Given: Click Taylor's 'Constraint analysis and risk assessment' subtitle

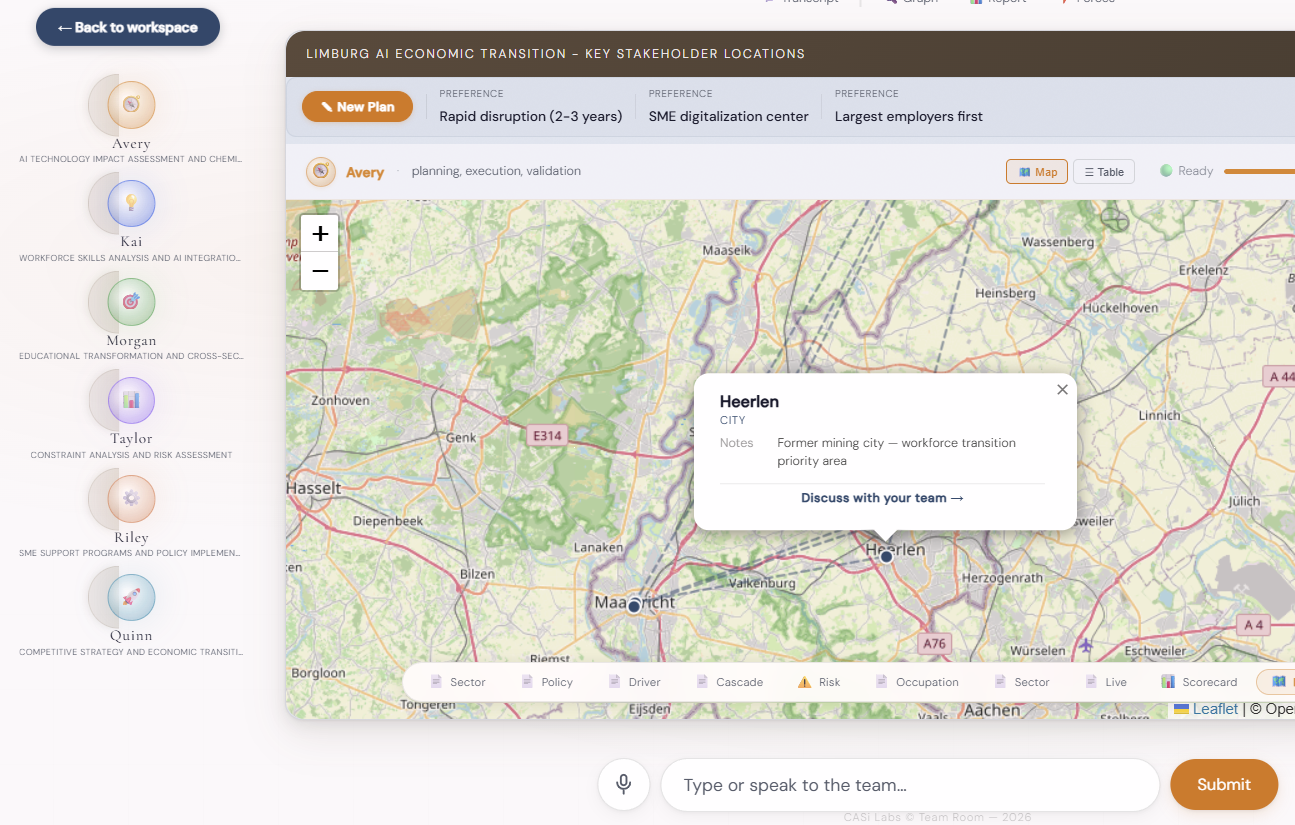Looking at the screenshot, I should pos(131,455).
